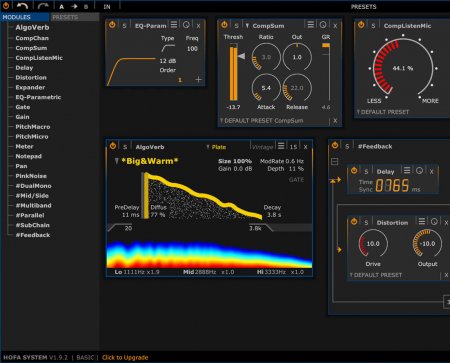Image resolution: width=450 pixels, height=363 pixels.
Task: Clear the CompSum preset with X
Action: 335,121
